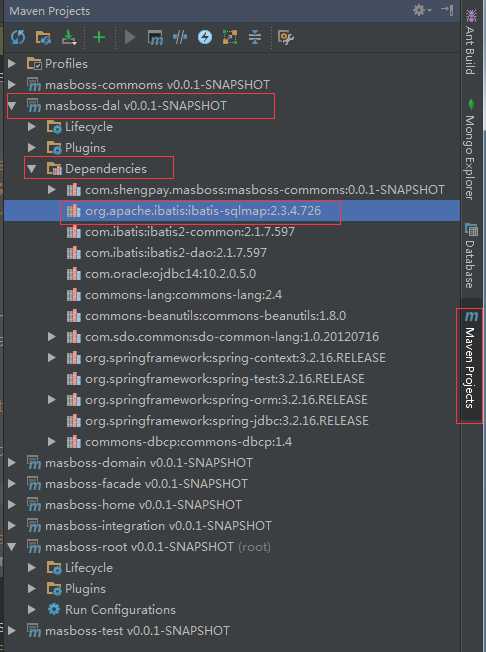Open the Ant Build tool tab

click(x=471, y=42)
